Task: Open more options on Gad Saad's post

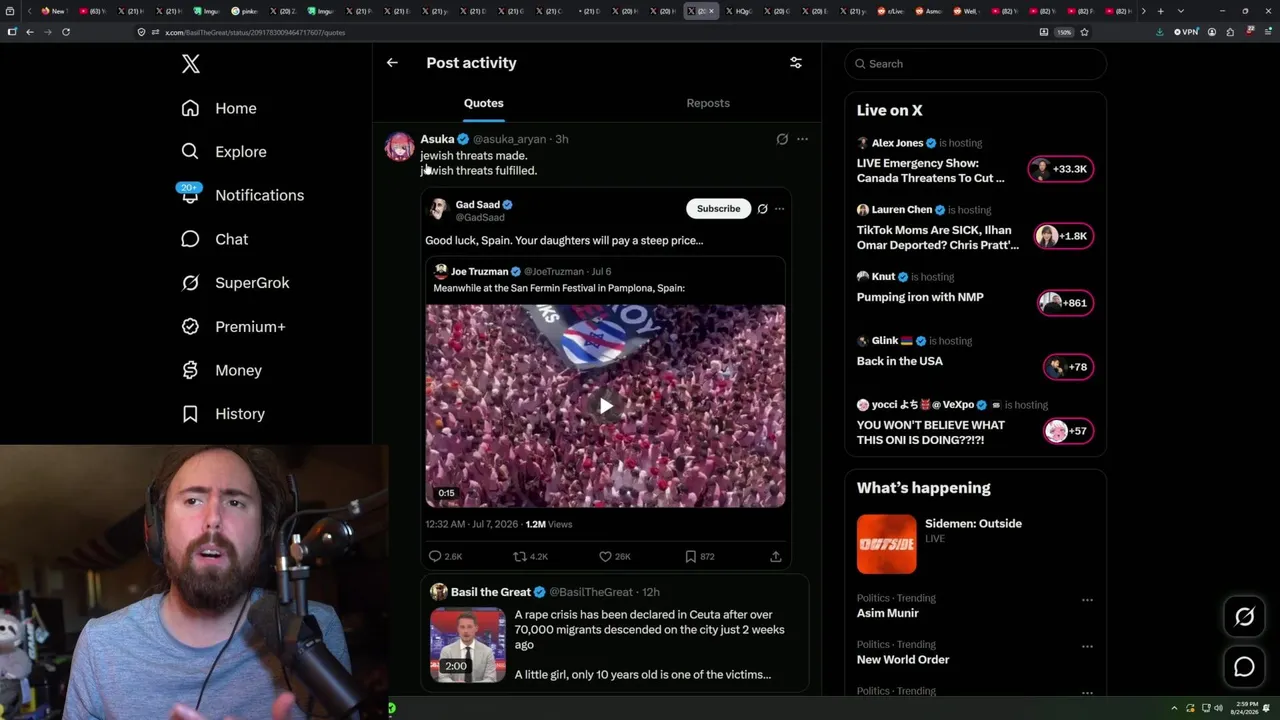Action: point(779,209)
